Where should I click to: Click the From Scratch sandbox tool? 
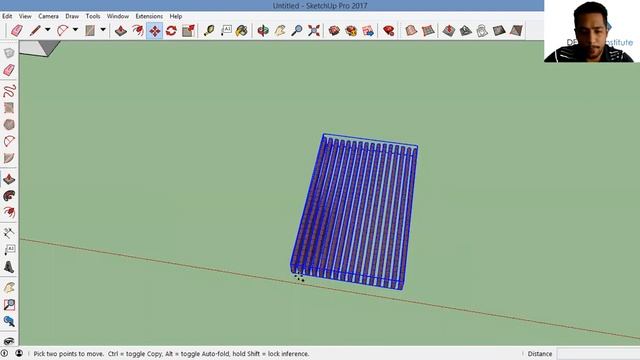click(x=428, y=31)
